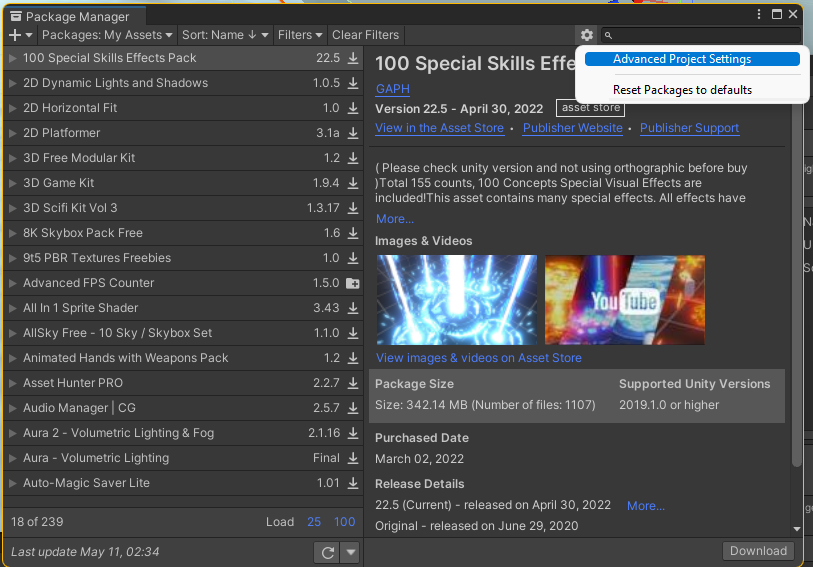
Task: Maximize the Package Manager window
Action: coord(777,15)
